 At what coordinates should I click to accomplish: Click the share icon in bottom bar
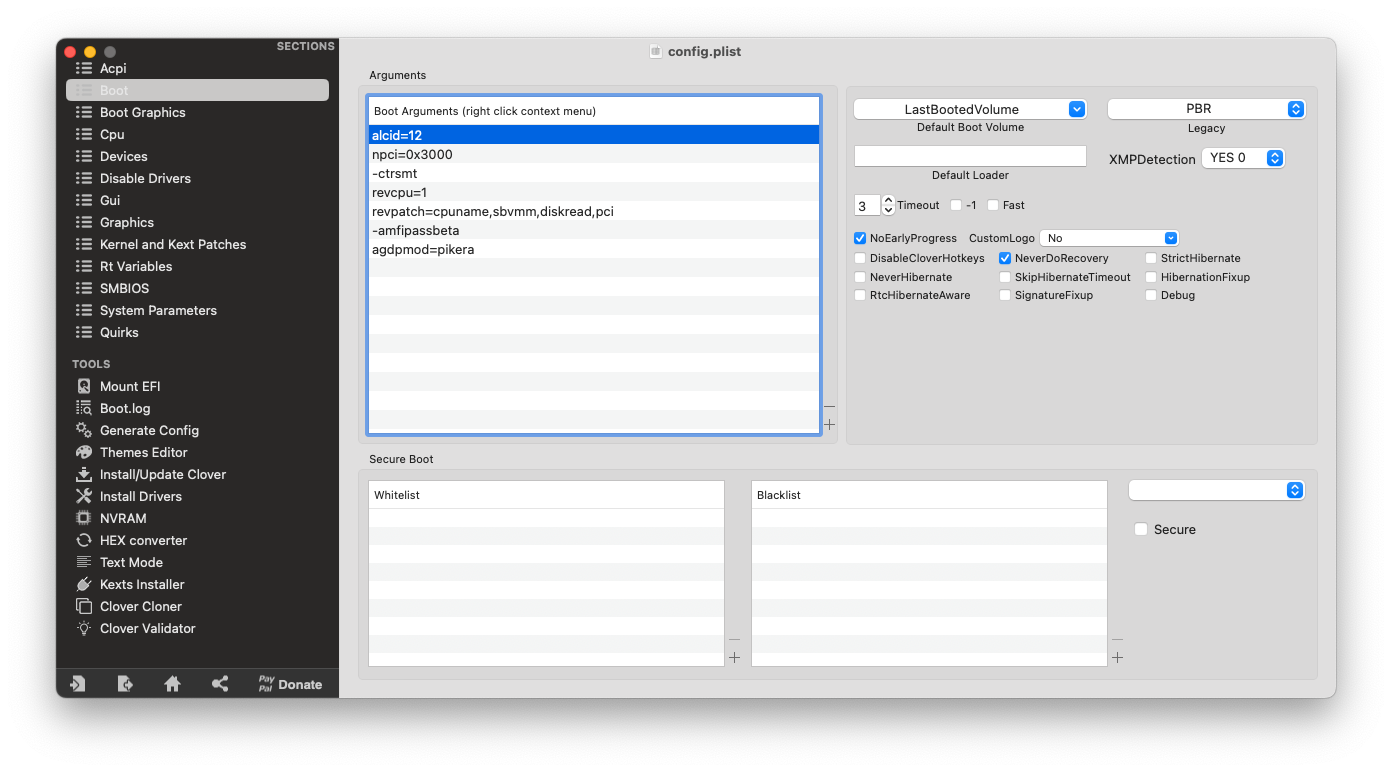[220, 684]
